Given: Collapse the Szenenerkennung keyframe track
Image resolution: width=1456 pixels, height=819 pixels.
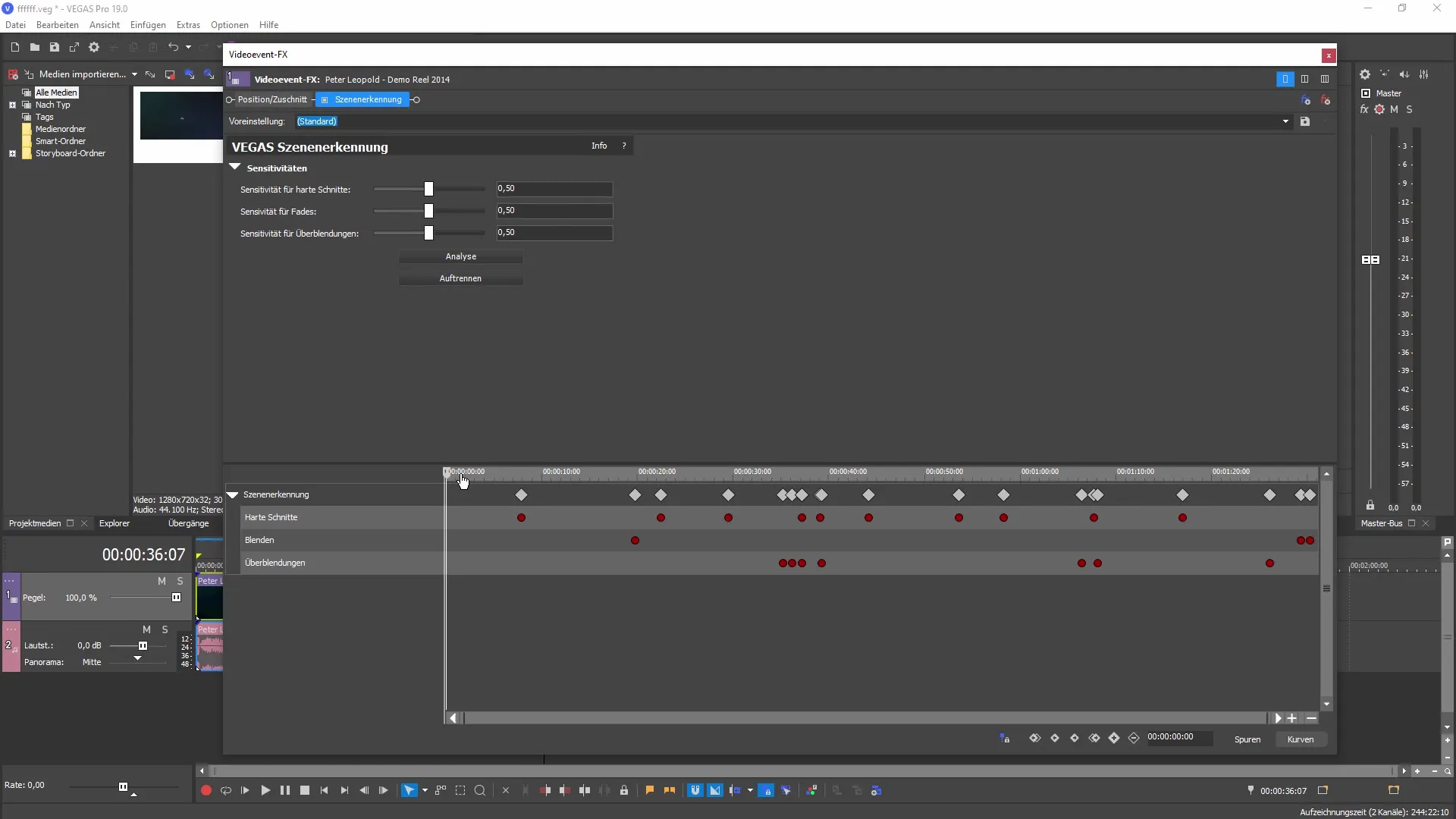Looking at the screenshot, I should click(x=234, y=494).
